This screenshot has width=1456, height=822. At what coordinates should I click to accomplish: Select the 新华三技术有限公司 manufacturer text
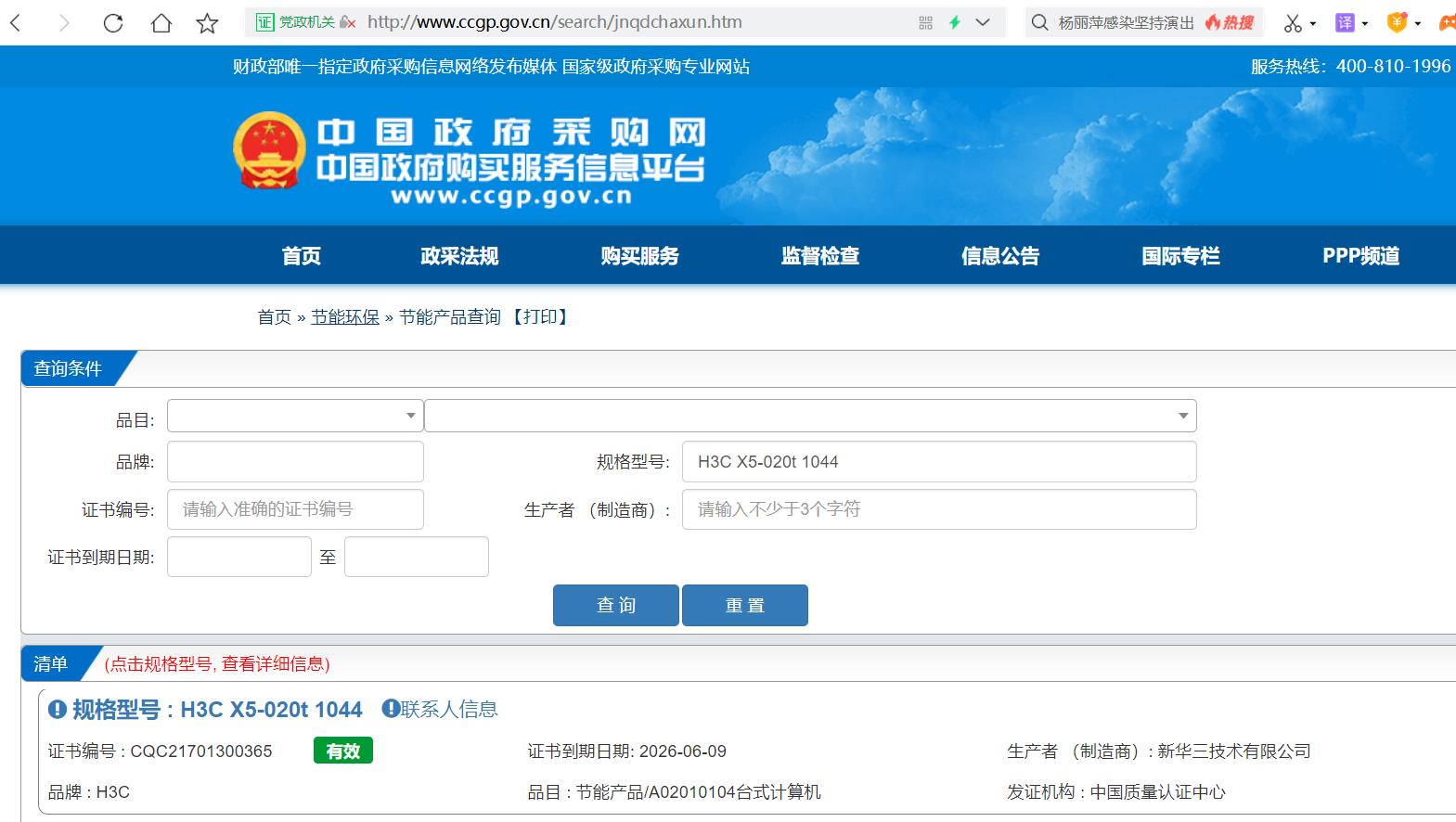click(x=1234, y=751)
